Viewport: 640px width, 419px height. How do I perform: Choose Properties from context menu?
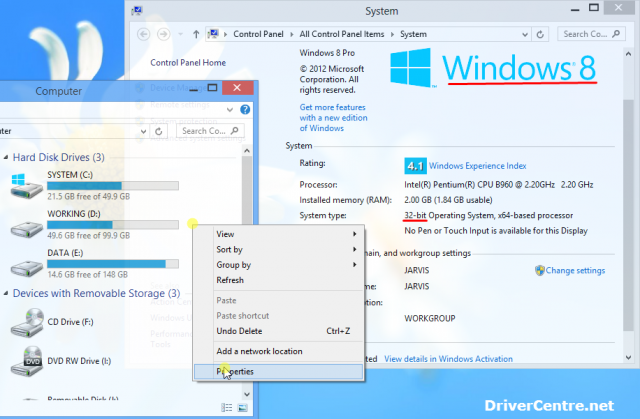(x=278, y=372)
